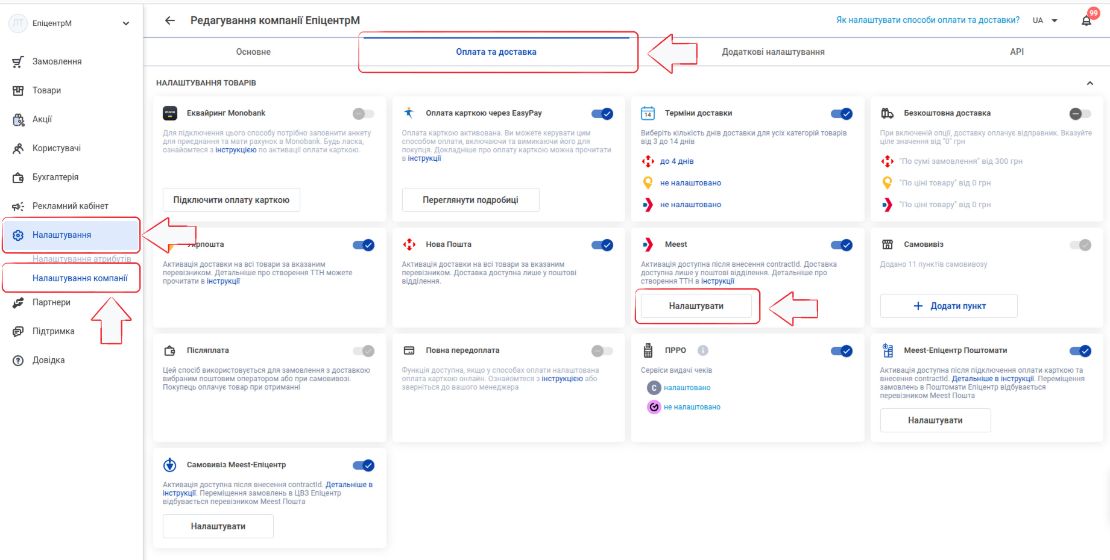Click Налаштувати in Самовивіз Meest-Епіцентр card
This screenshot has height=560, width=1110.
click(x=218, y=527)
